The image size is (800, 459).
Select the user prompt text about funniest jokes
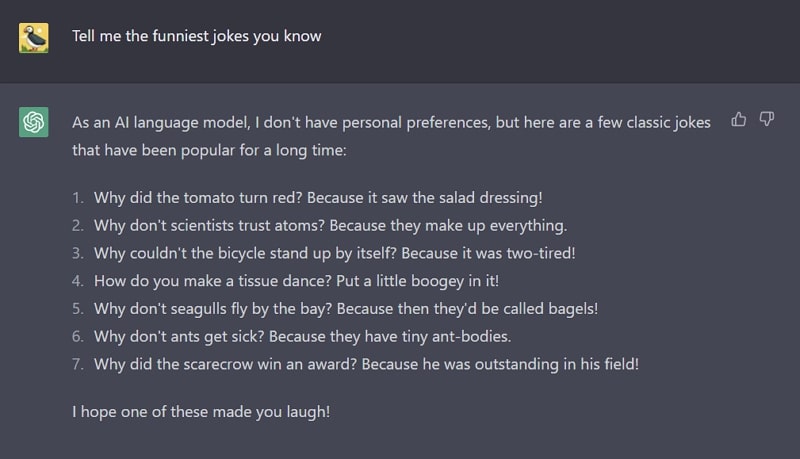(196, 36)
